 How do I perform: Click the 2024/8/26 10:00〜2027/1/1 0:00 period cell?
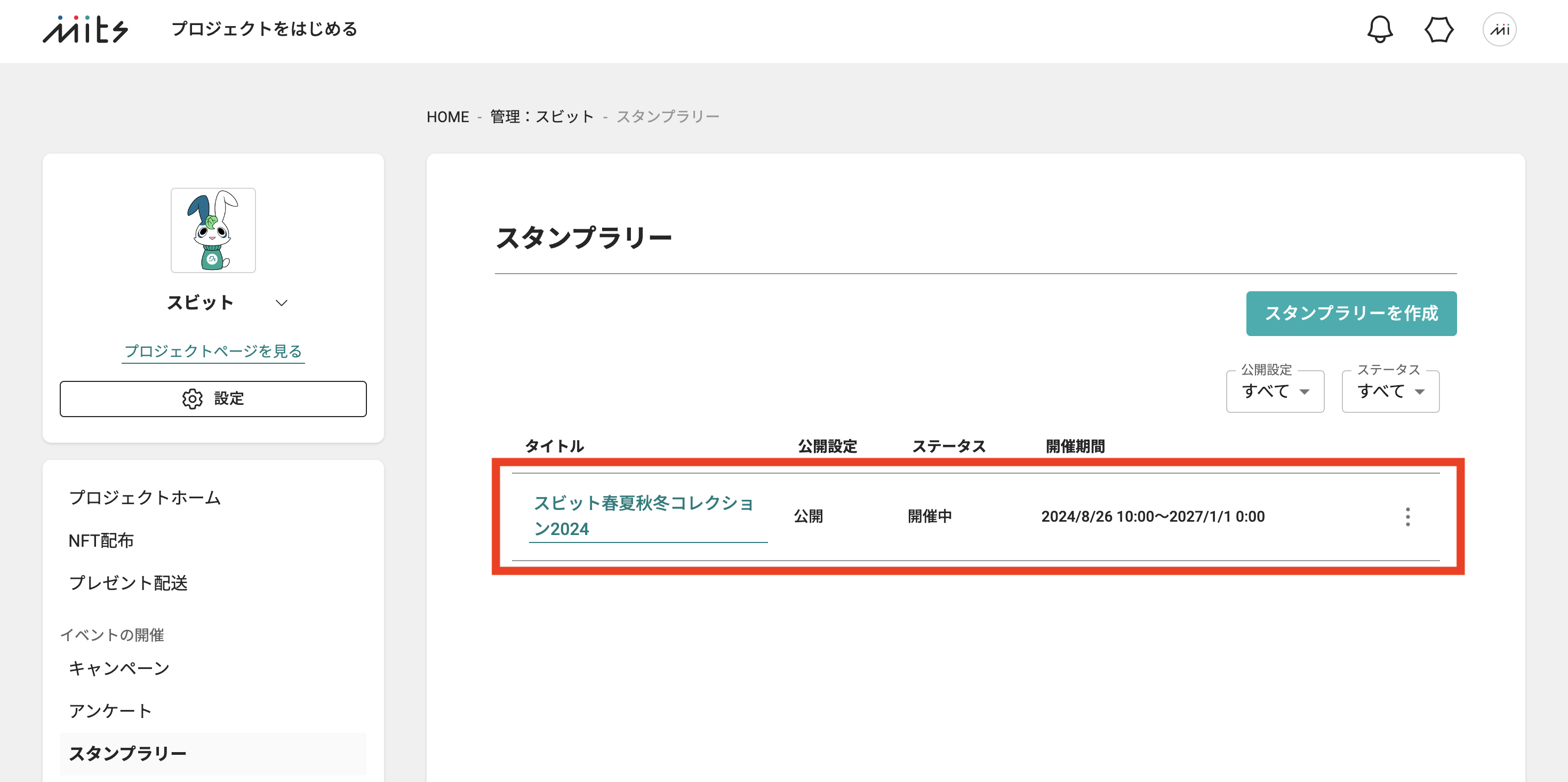click(x=1153, y=516)
